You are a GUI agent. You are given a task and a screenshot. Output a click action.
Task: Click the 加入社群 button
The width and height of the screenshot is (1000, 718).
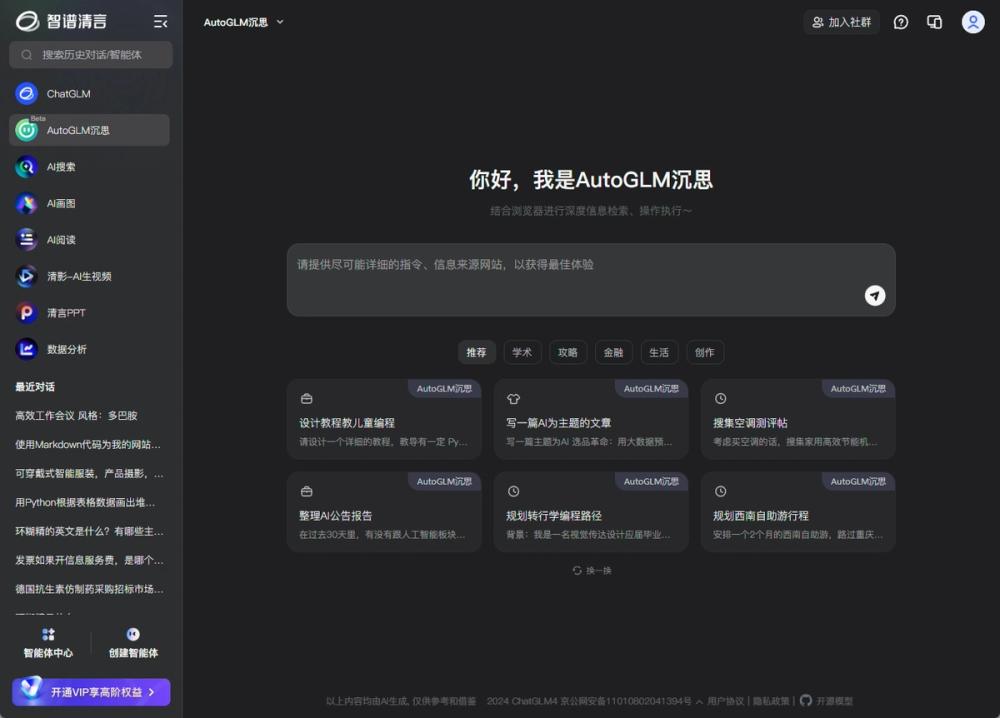click(841, 22)
